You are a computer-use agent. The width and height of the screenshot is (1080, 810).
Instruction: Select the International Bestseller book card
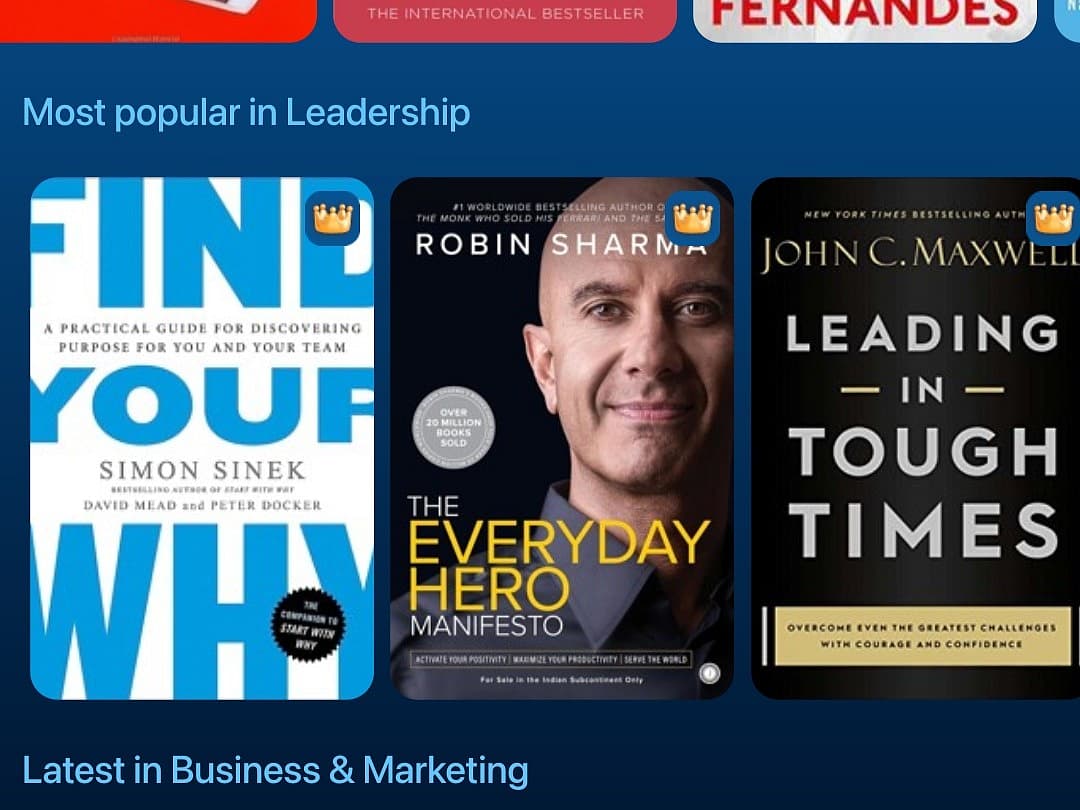(505, 21)
